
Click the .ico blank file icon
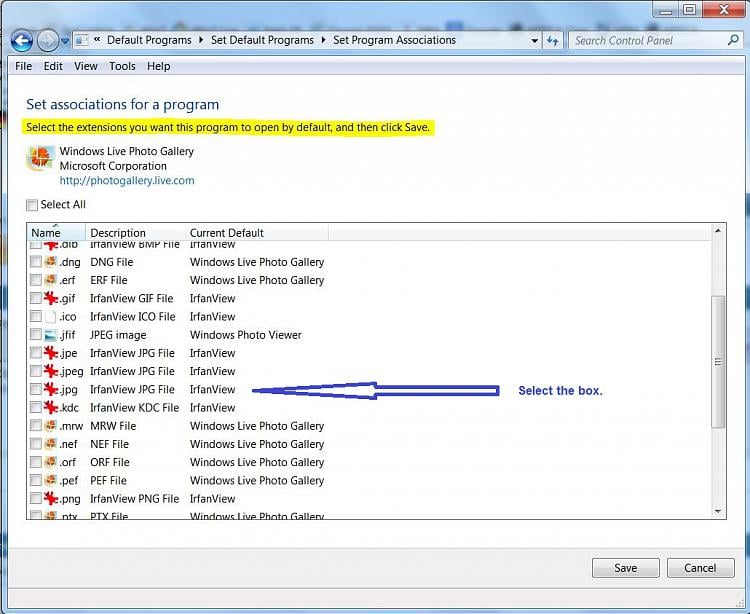51,317
